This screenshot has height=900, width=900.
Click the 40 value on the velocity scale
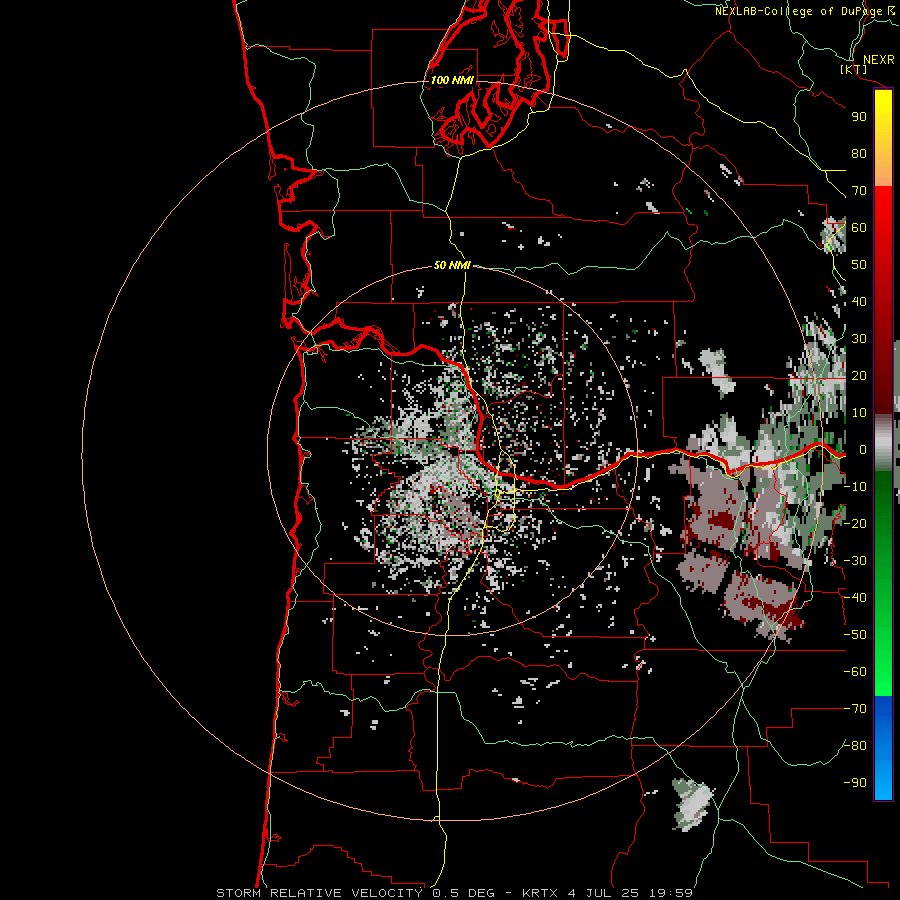[x=859, y=302]
